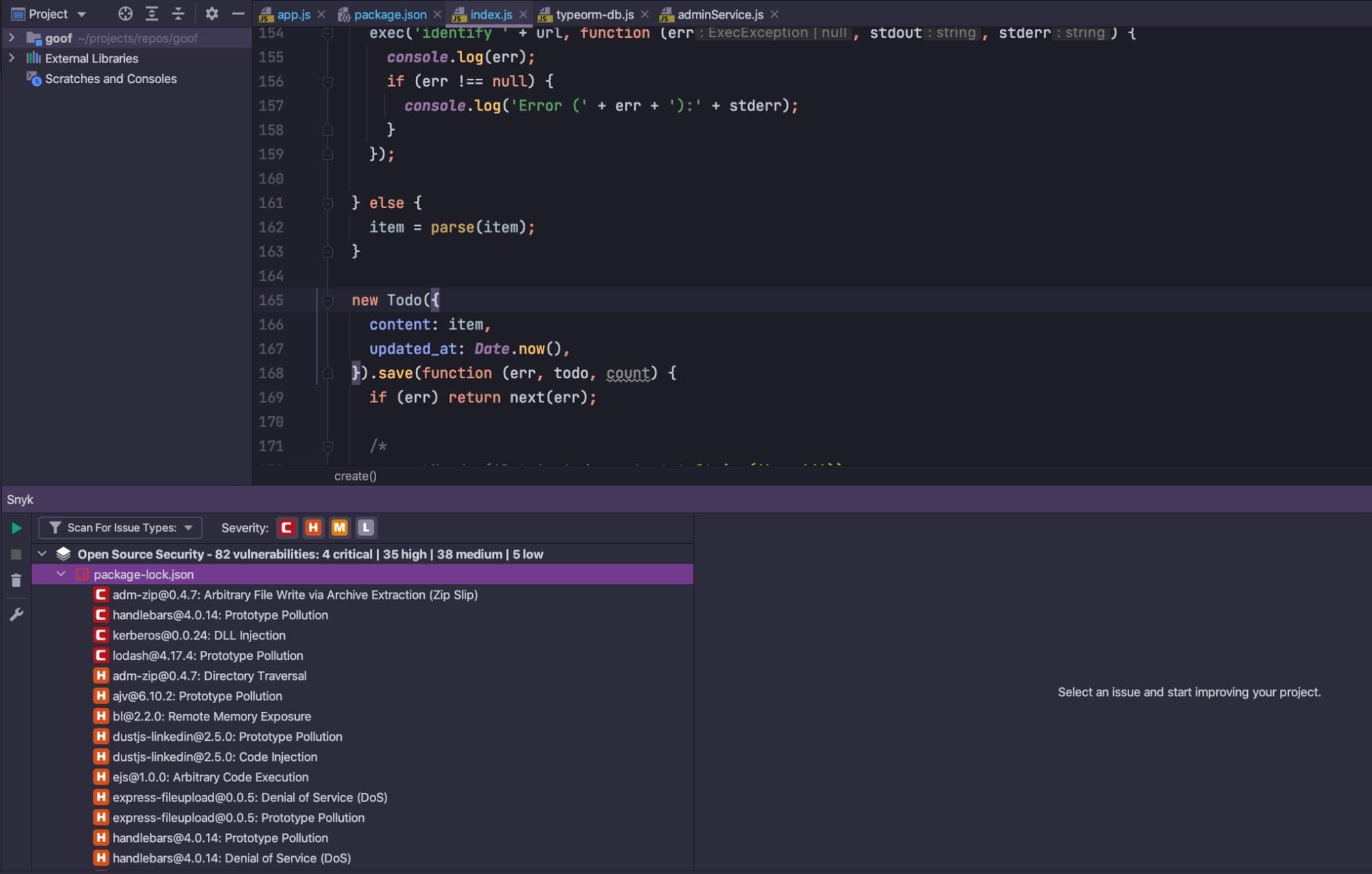Collapse all nodes in the Project tree
Viewport: 1372px width, 874px height.
pyautogui.click(x=178, y=14)
